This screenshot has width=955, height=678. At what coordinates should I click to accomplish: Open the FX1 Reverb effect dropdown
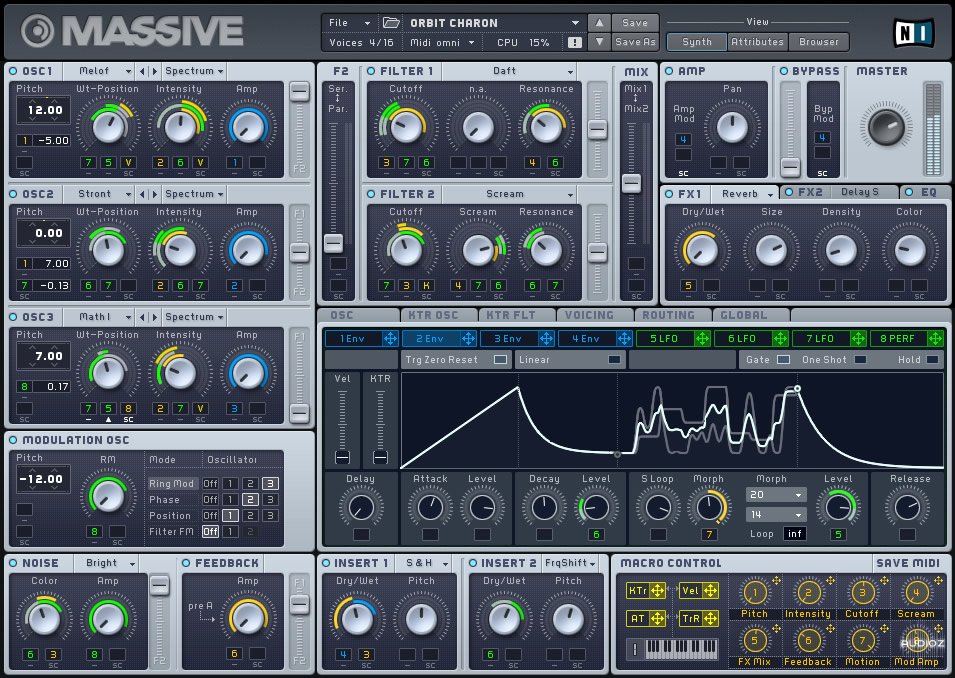(x=744, y=194)
